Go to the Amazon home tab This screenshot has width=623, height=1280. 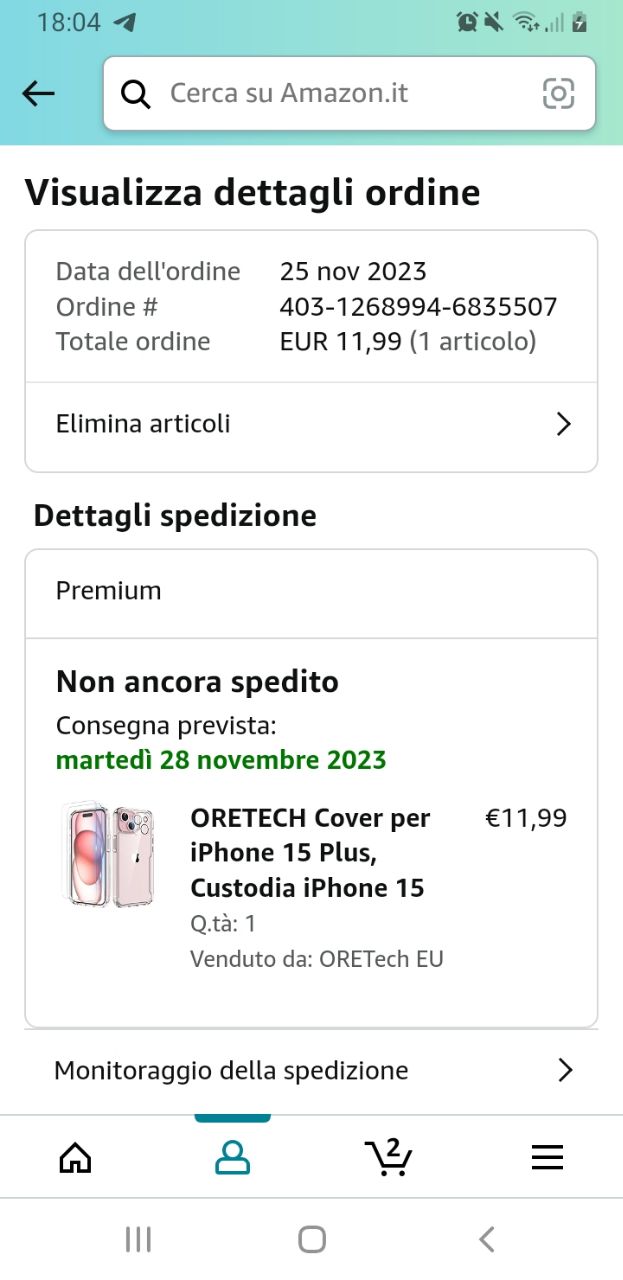coord(76,1158)
